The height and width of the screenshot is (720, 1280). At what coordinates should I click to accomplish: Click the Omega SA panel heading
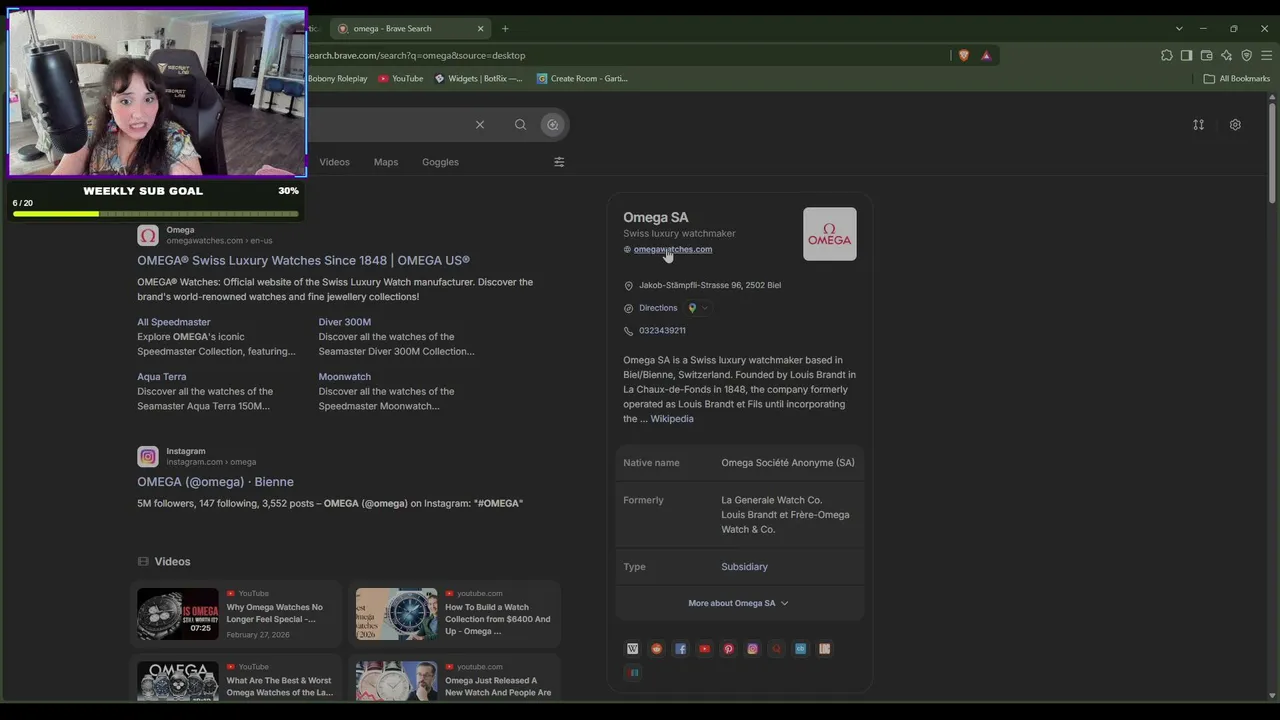coord(656,218)
